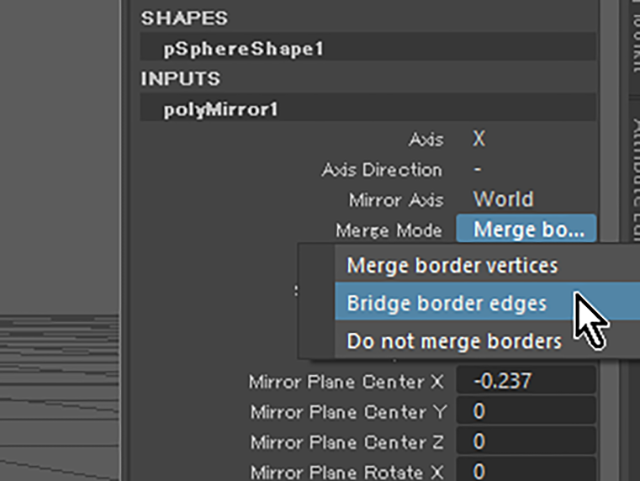The image size is (640, 481).
Task: Click the Axis value X
Action: pyautogui.click(x=479, y=139)
